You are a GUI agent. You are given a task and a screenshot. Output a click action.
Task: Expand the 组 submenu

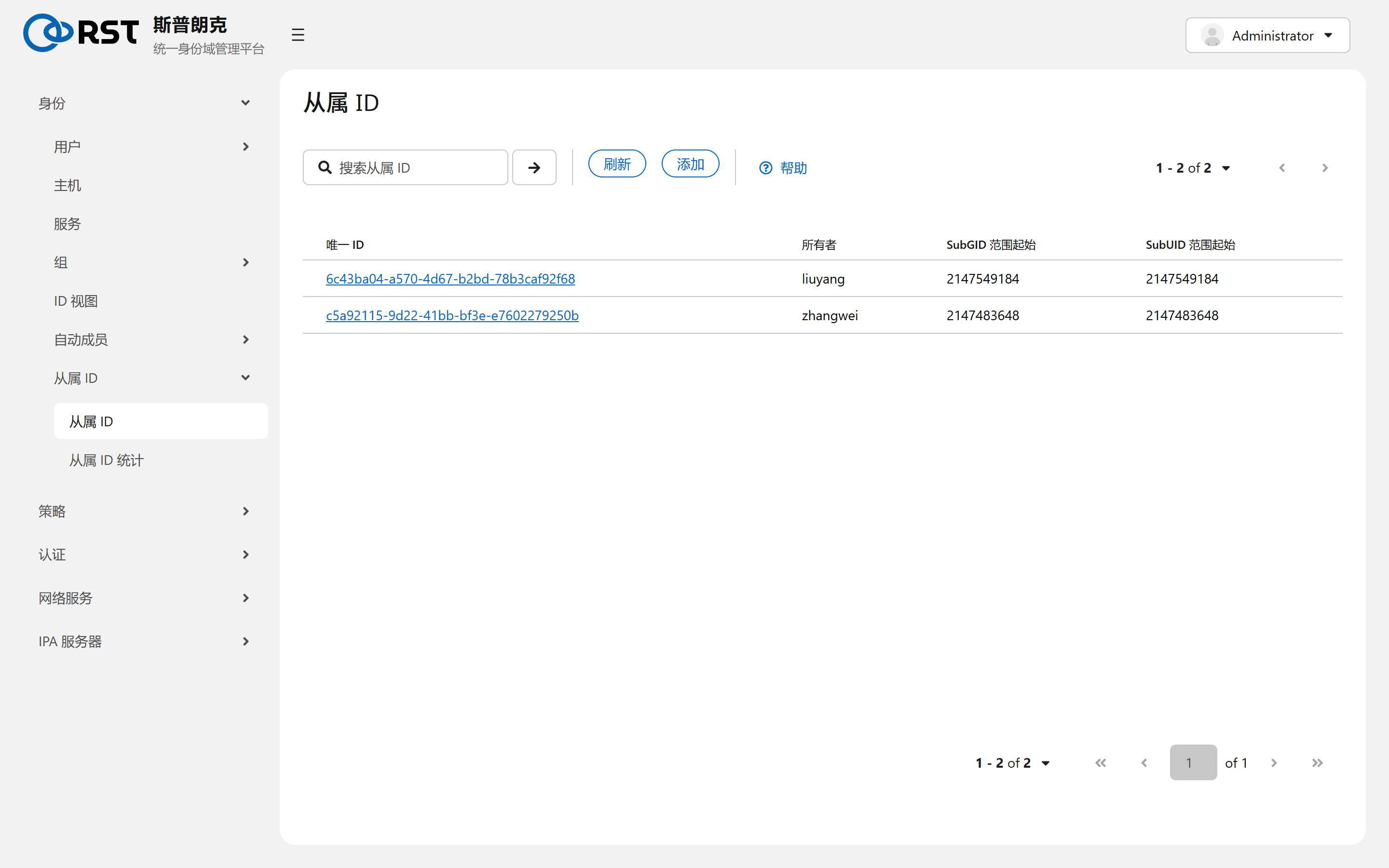[x=153, y=262]
